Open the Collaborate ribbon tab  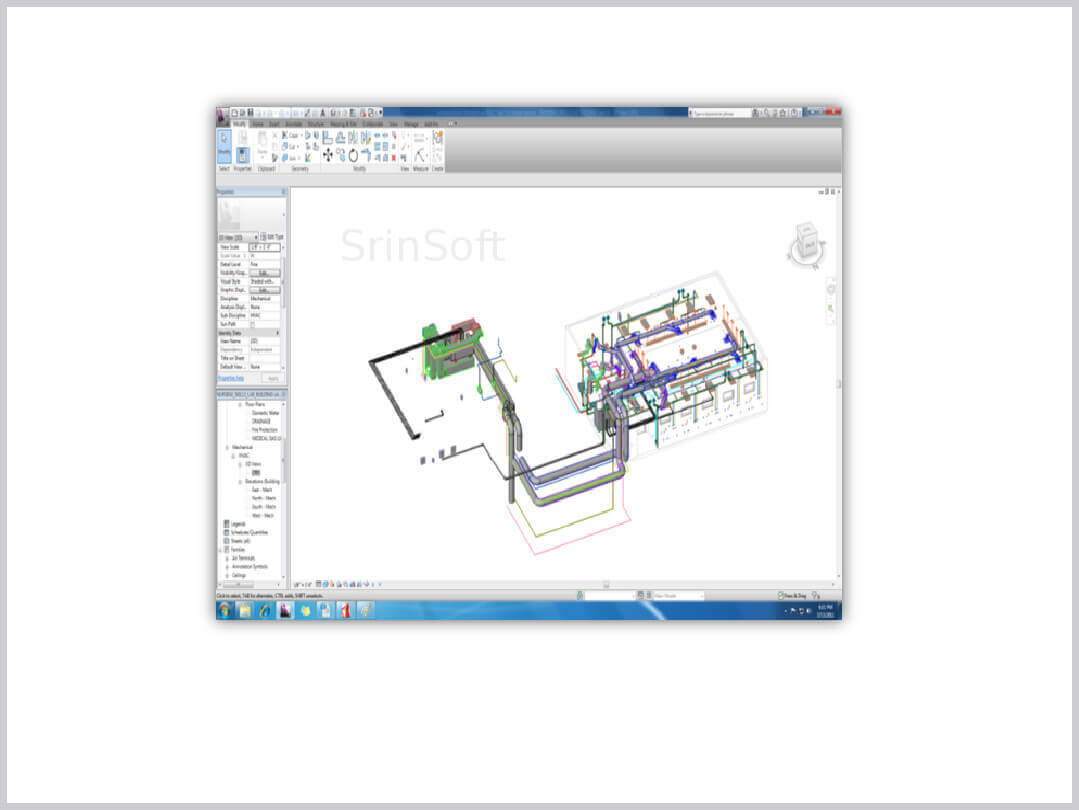(x=372, y=124)
